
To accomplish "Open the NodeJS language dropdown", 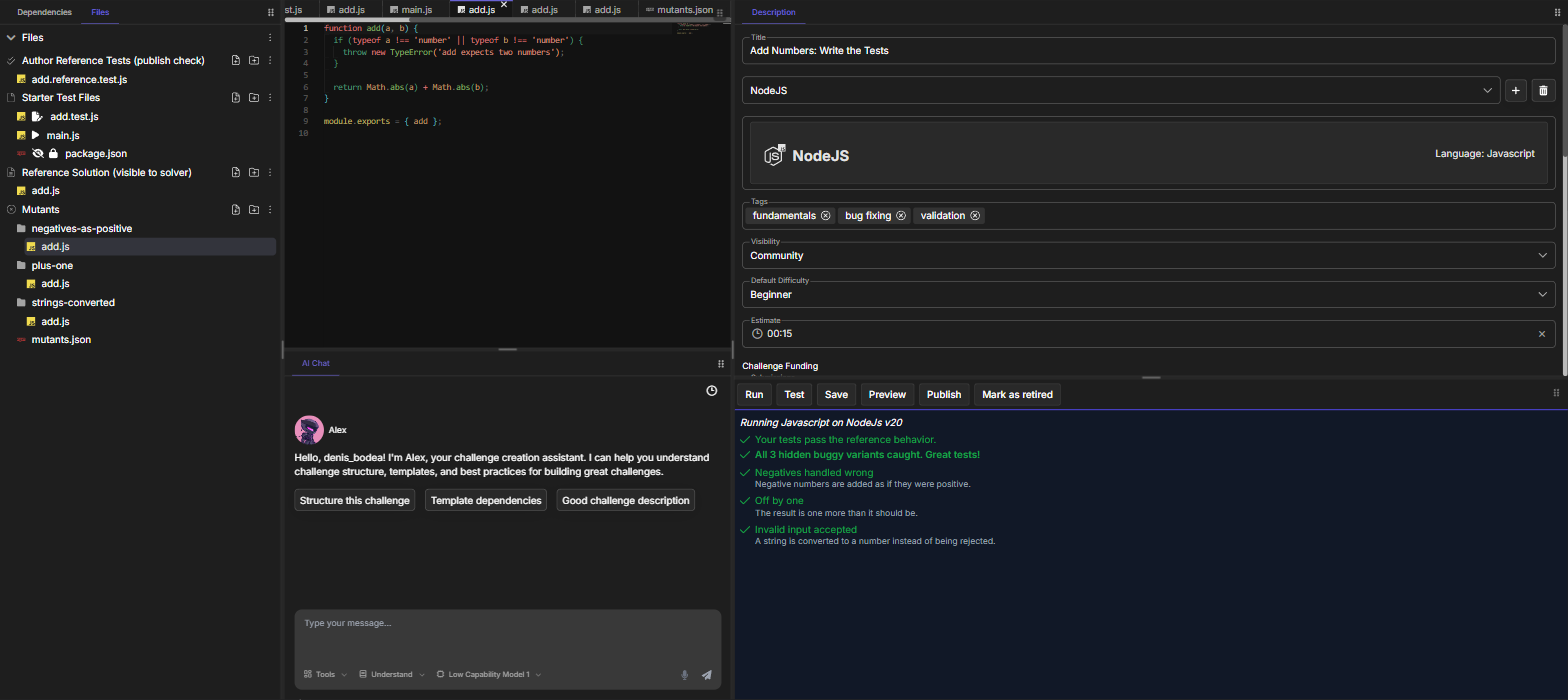I will pyautogui.click(x=1121, y=91).
